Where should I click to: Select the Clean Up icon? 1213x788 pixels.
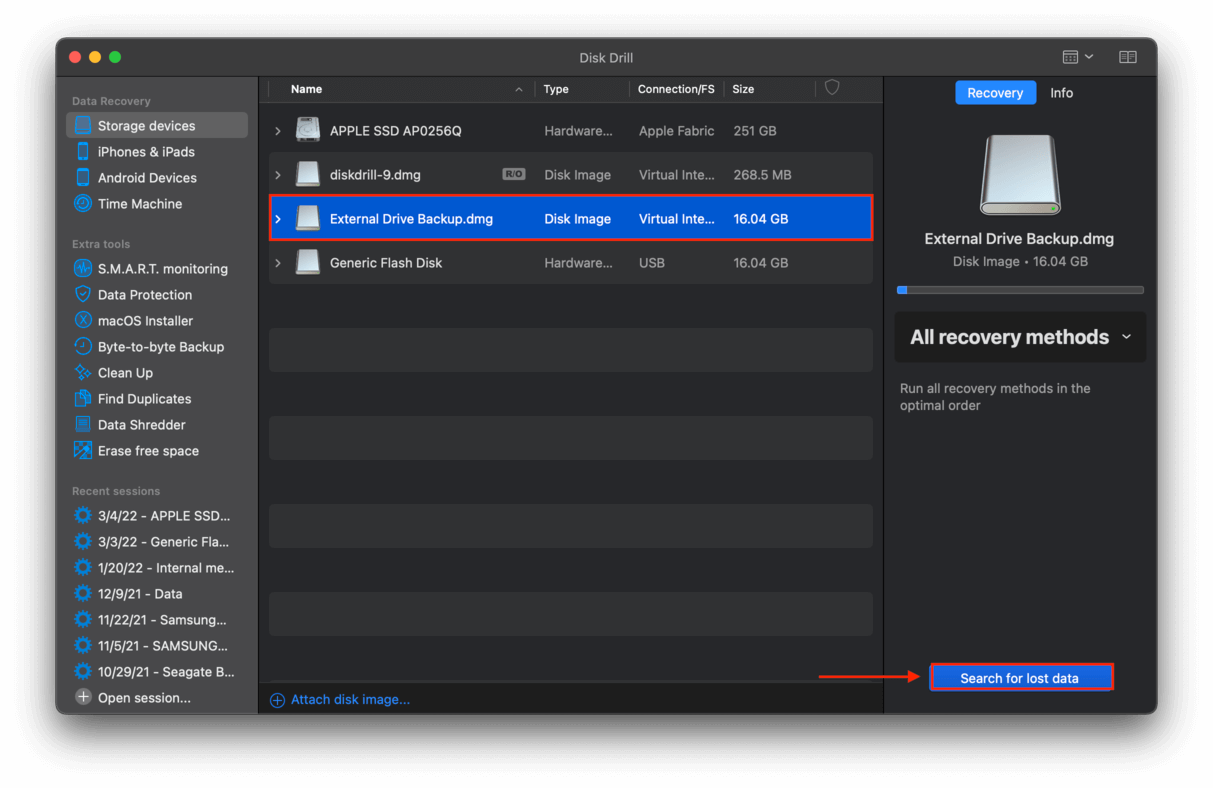(x=83, y=373)
